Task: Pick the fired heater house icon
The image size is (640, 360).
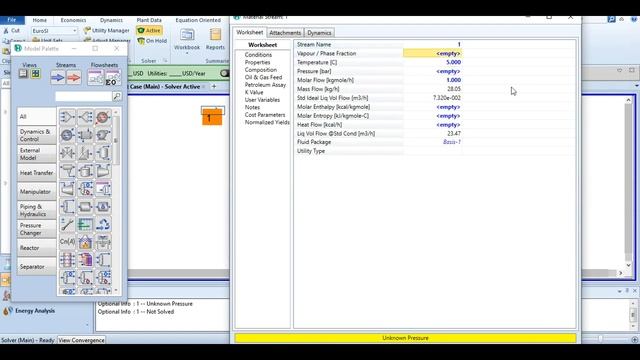Action: point(85,242)
